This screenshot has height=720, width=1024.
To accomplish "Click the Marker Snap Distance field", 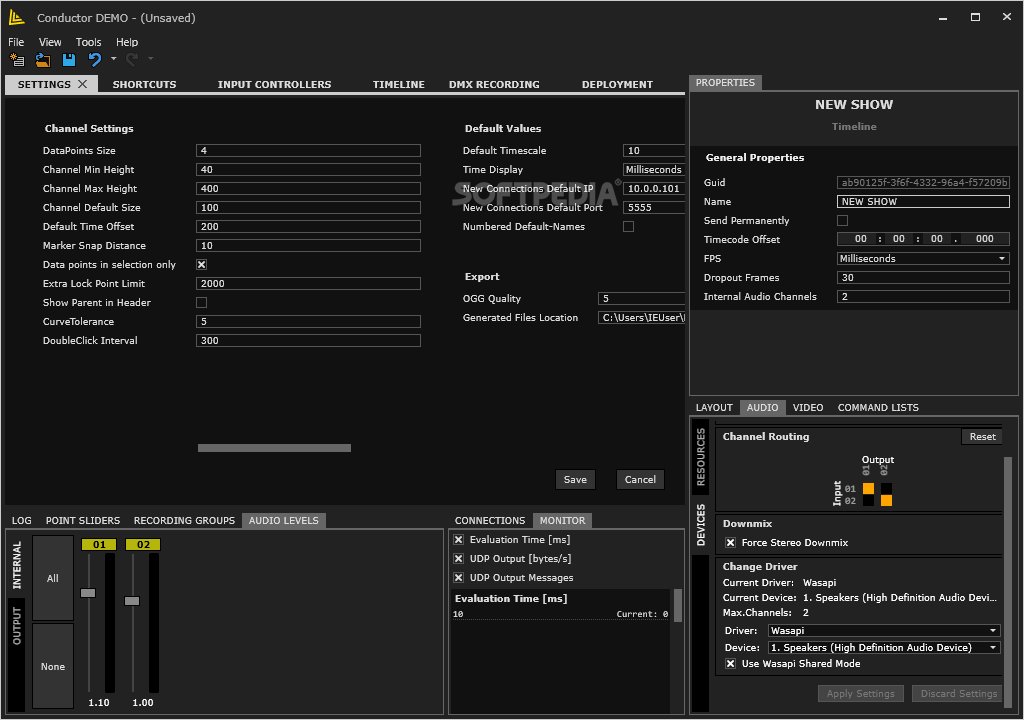I will (x=308, y=246).
